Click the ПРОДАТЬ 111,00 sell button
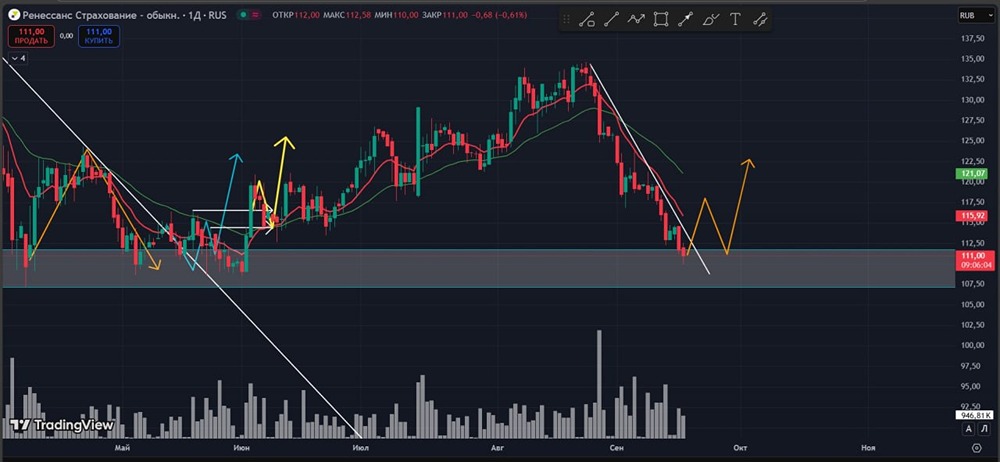Screen dimensions: 1000x462 31,36
